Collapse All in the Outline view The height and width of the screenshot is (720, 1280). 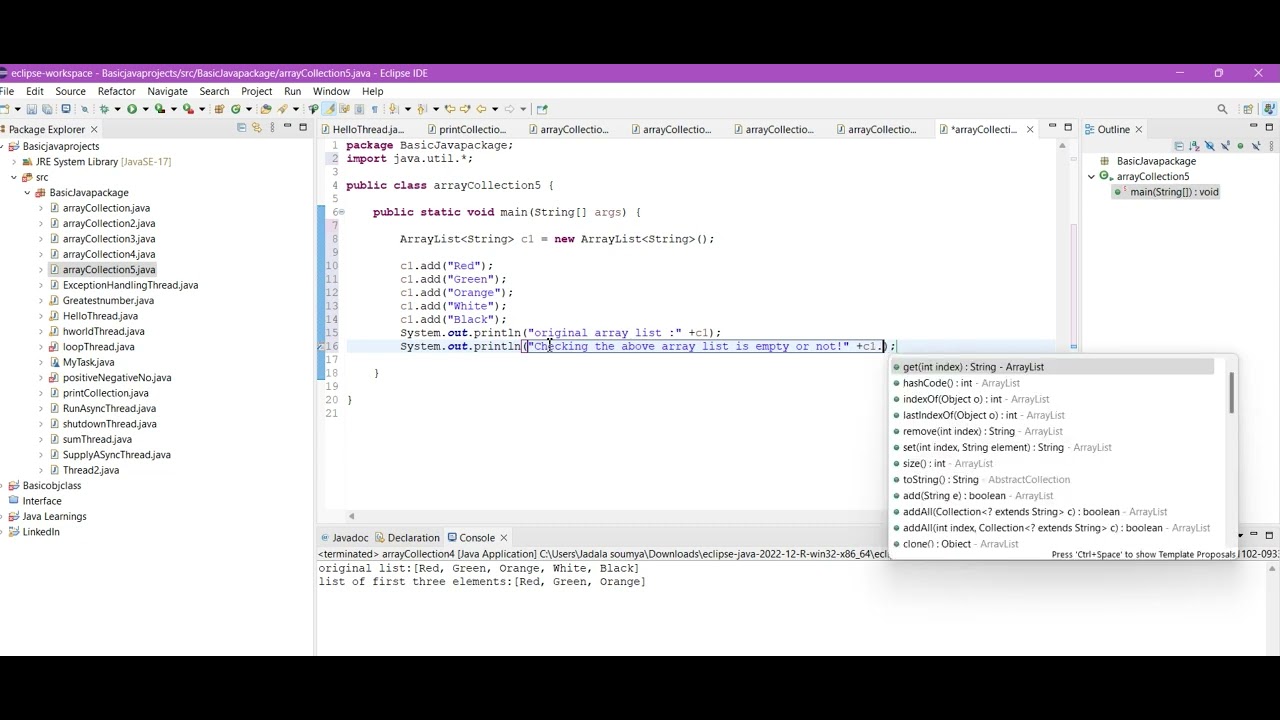click(1179, 146)
